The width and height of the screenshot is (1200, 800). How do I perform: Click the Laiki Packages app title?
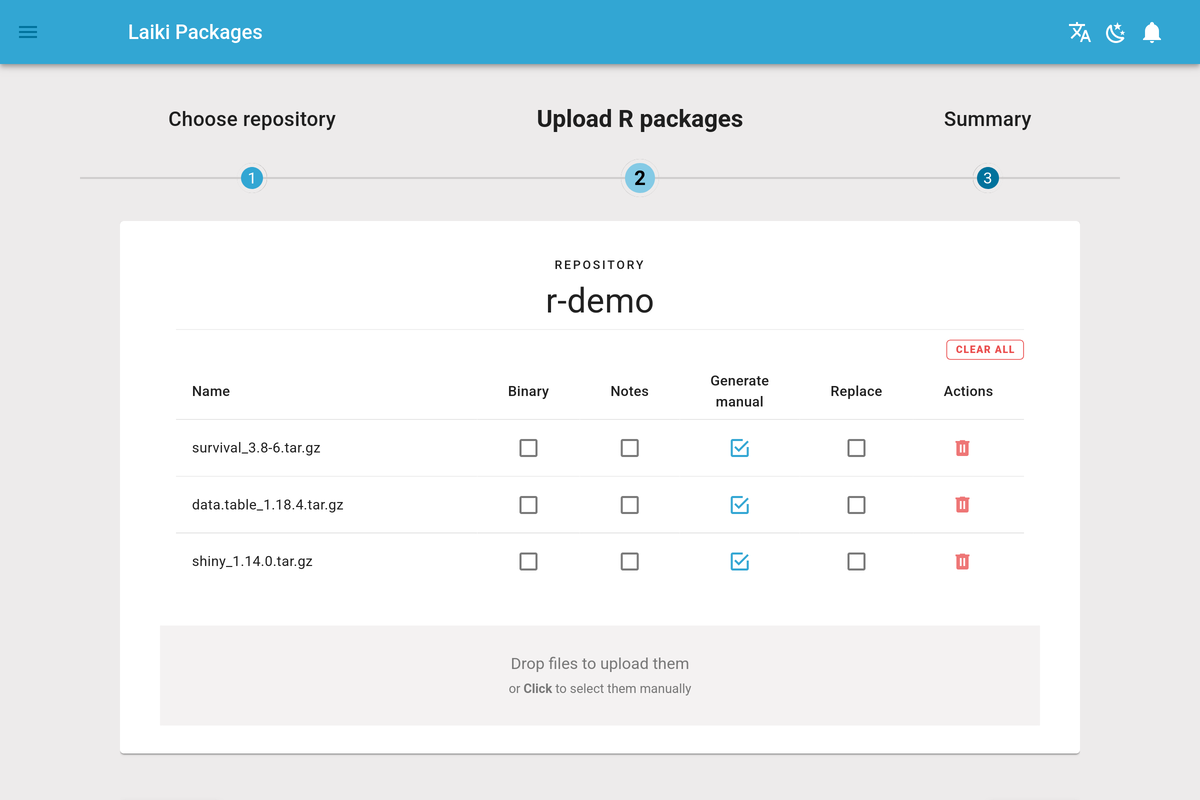tap(195, 32)
